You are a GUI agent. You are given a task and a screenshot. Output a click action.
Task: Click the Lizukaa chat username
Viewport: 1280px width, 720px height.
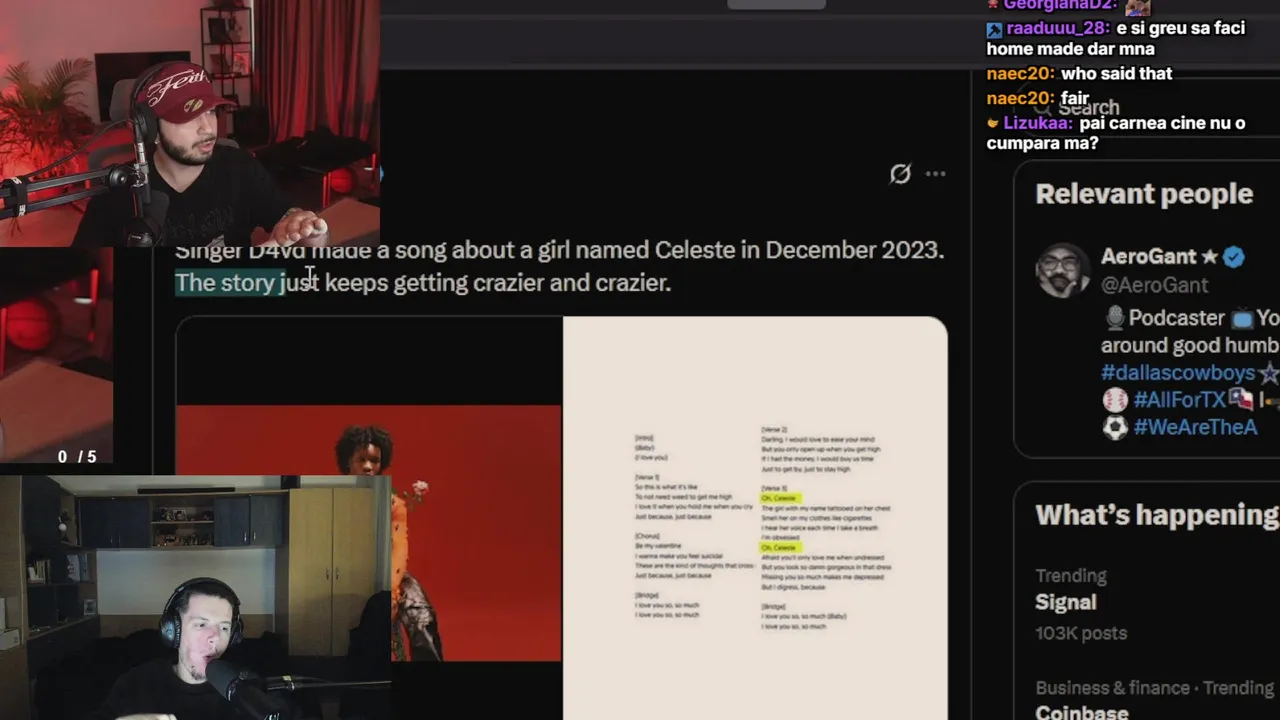[1036, 123]
